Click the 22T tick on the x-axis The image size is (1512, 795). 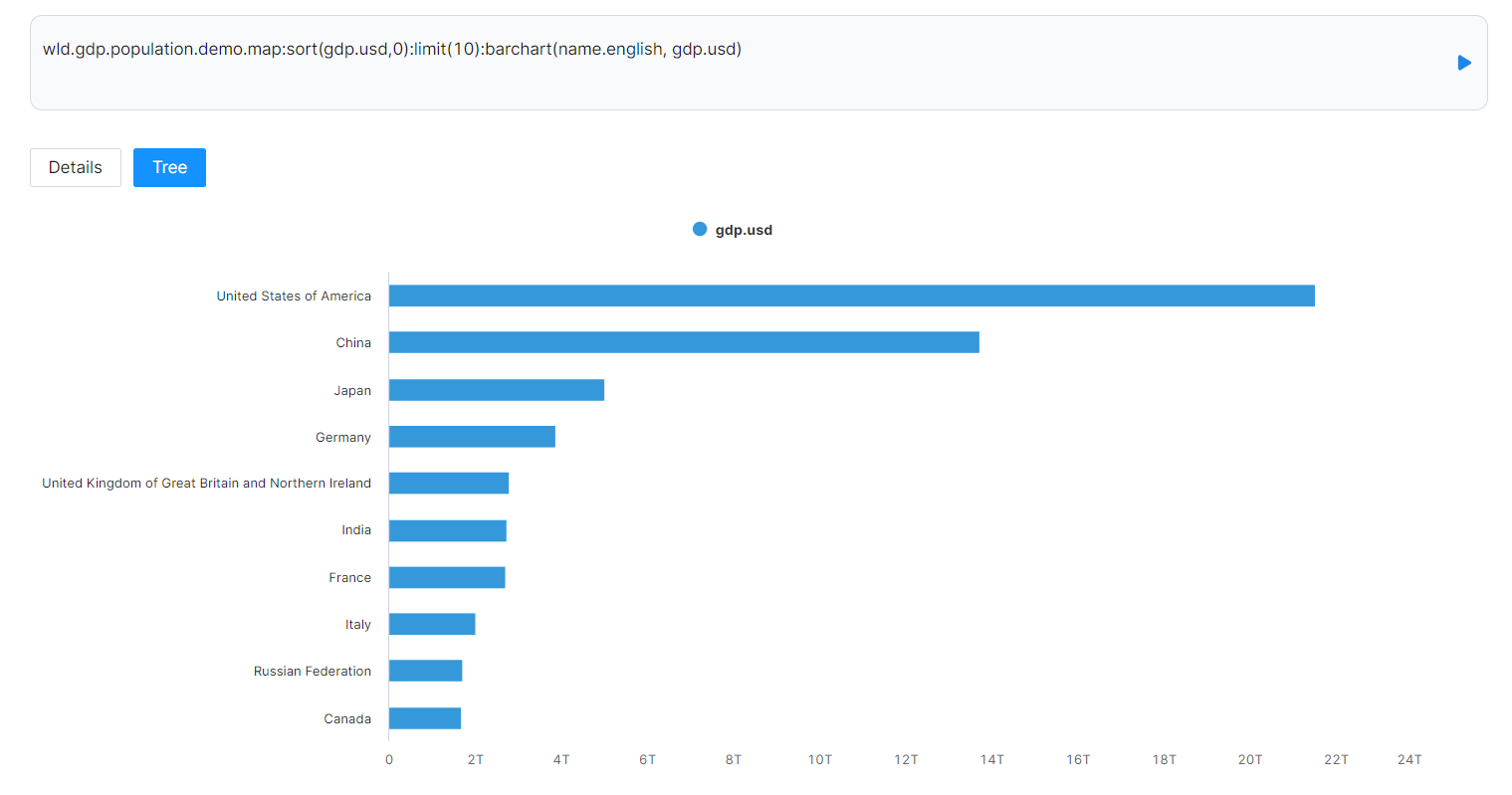1336,759
